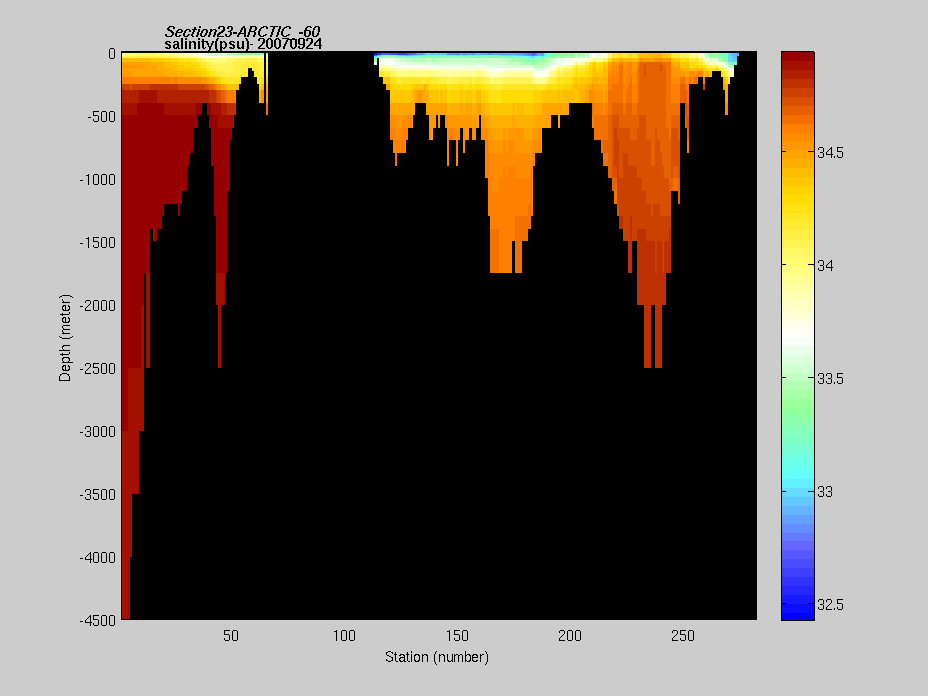Viewport: 928px width, 696px height.
Task: Click the y-axis tick label '-3000'
Action: (x=98, y=431)
